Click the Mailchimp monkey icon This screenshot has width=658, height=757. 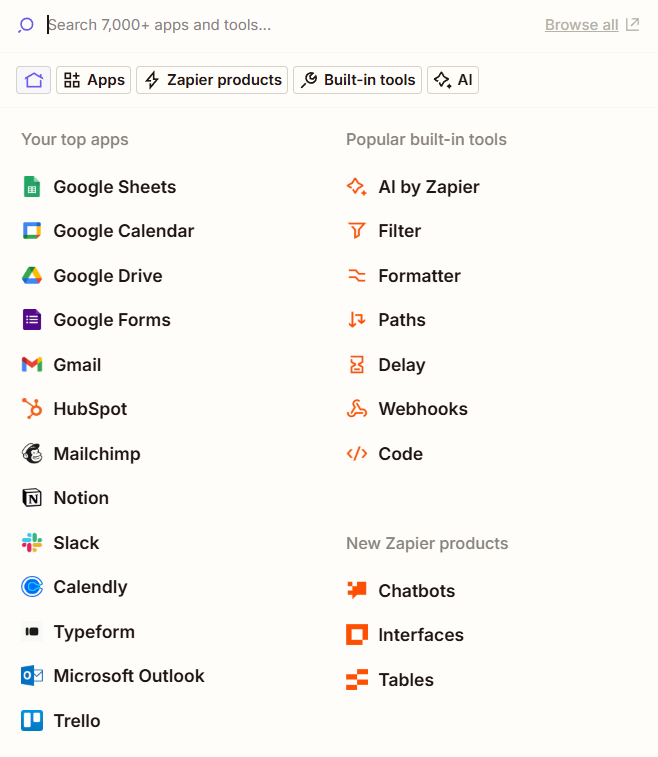pos(32,453)
